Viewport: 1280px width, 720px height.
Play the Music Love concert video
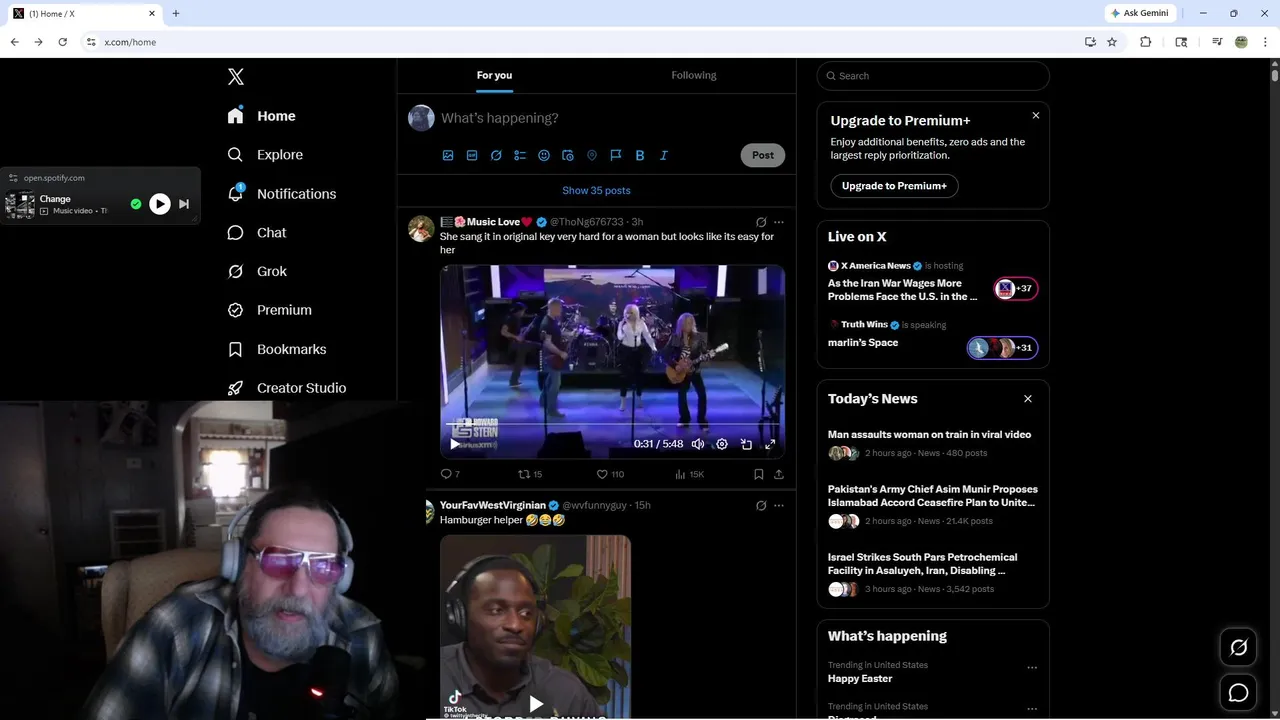pos(455,444)
